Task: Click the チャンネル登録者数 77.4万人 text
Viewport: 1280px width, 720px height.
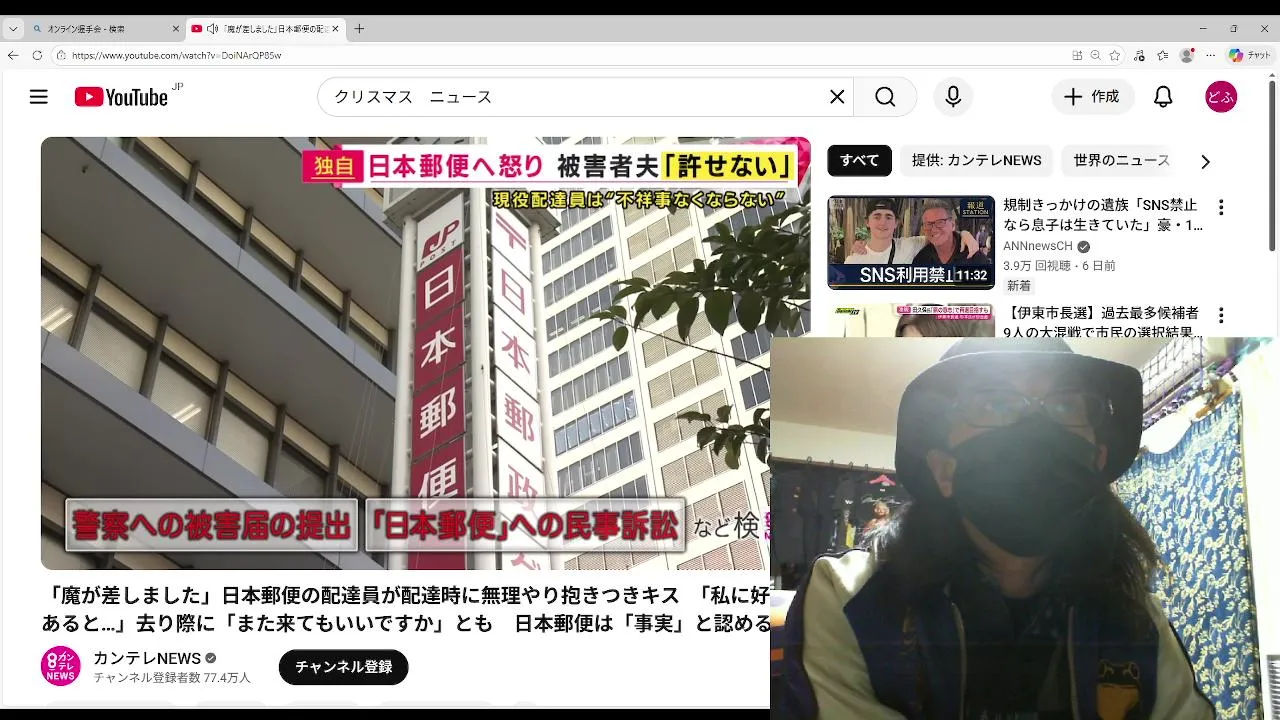Action: tap(172, 678)
